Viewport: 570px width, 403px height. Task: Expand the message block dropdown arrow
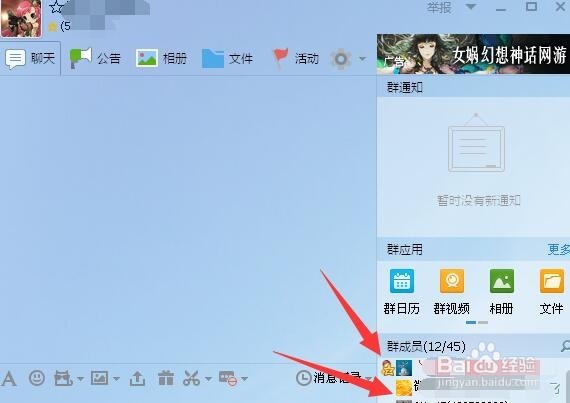tap(245, 379)
